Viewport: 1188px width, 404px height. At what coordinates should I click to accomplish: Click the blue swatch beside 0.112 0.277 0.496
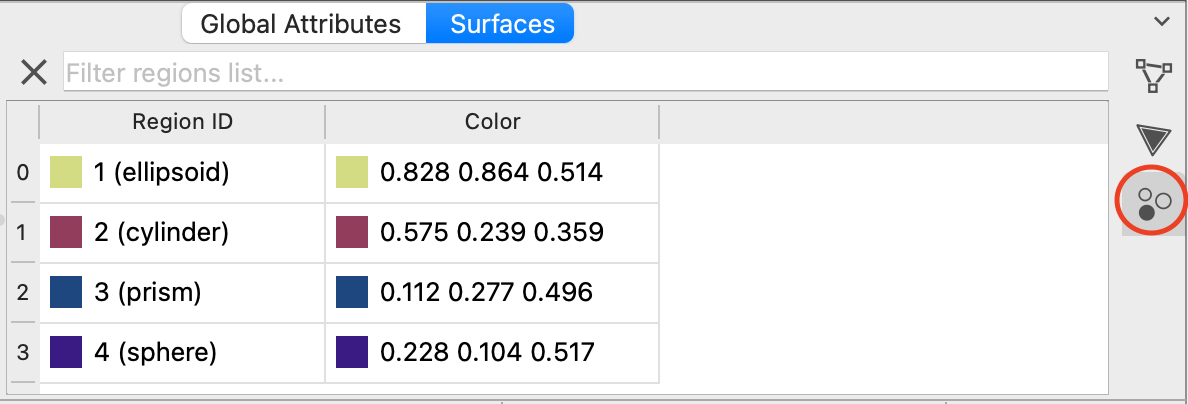[x=352, y=292]
